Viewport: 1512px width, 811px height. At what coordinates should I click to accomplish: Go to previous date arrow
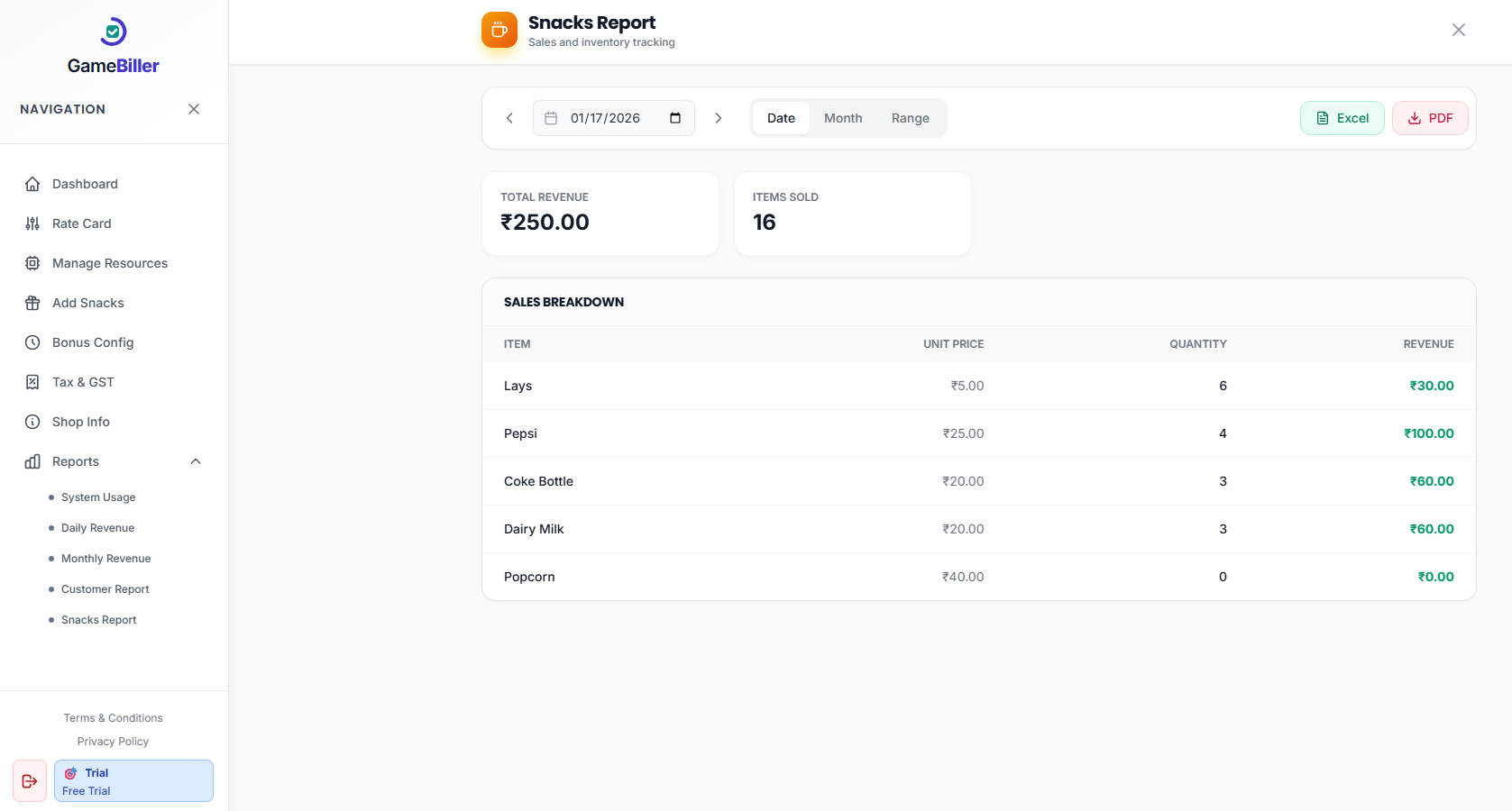509,118
